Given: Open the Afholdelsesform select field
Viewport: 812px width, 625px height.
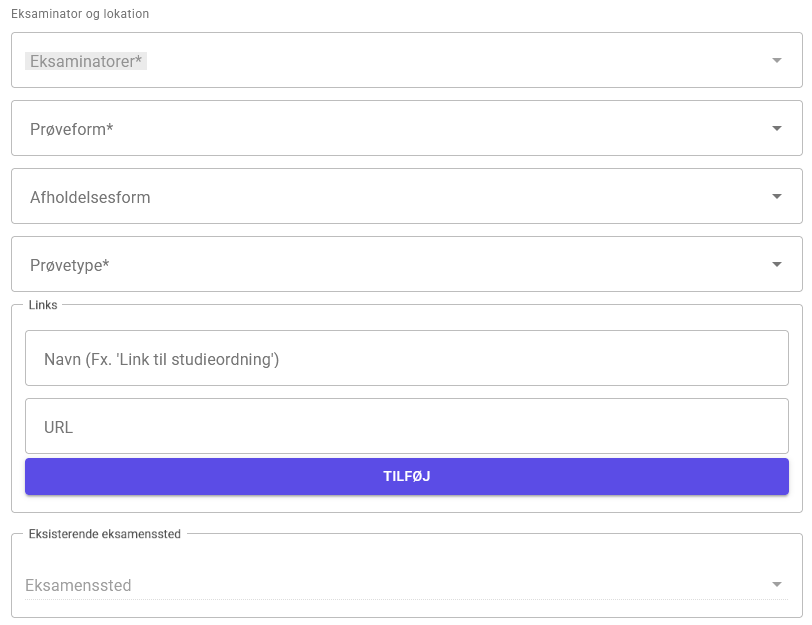Looking at the screenshot, I should point(400,197).
